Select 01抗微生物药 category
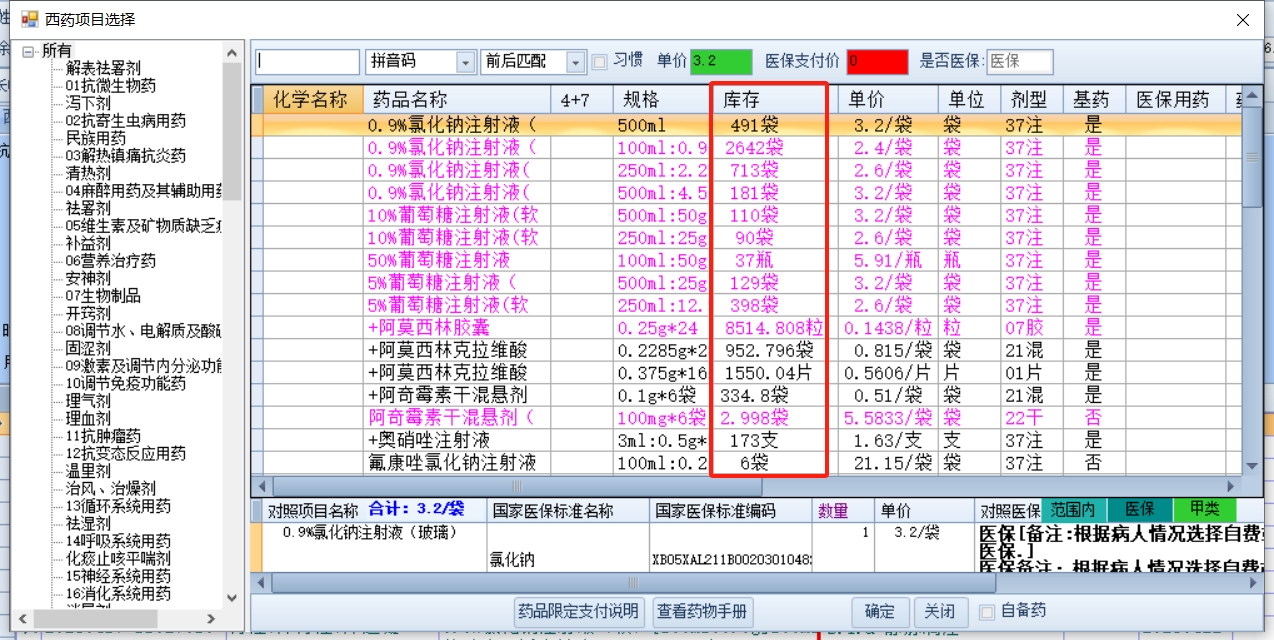The width and height of the screenshot is (1274, 640). [110, 86]
